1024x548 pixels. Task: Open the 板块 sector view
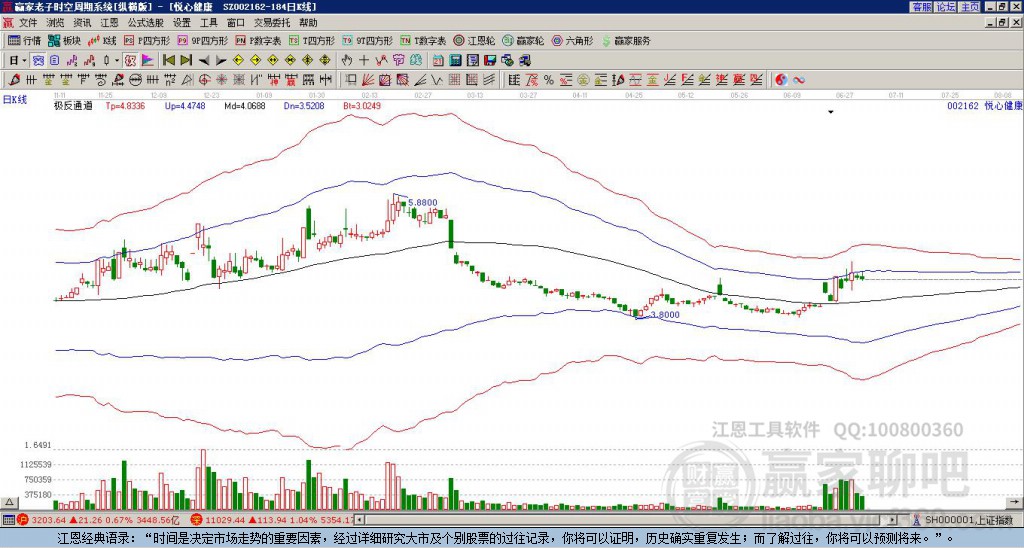[65, 40]
